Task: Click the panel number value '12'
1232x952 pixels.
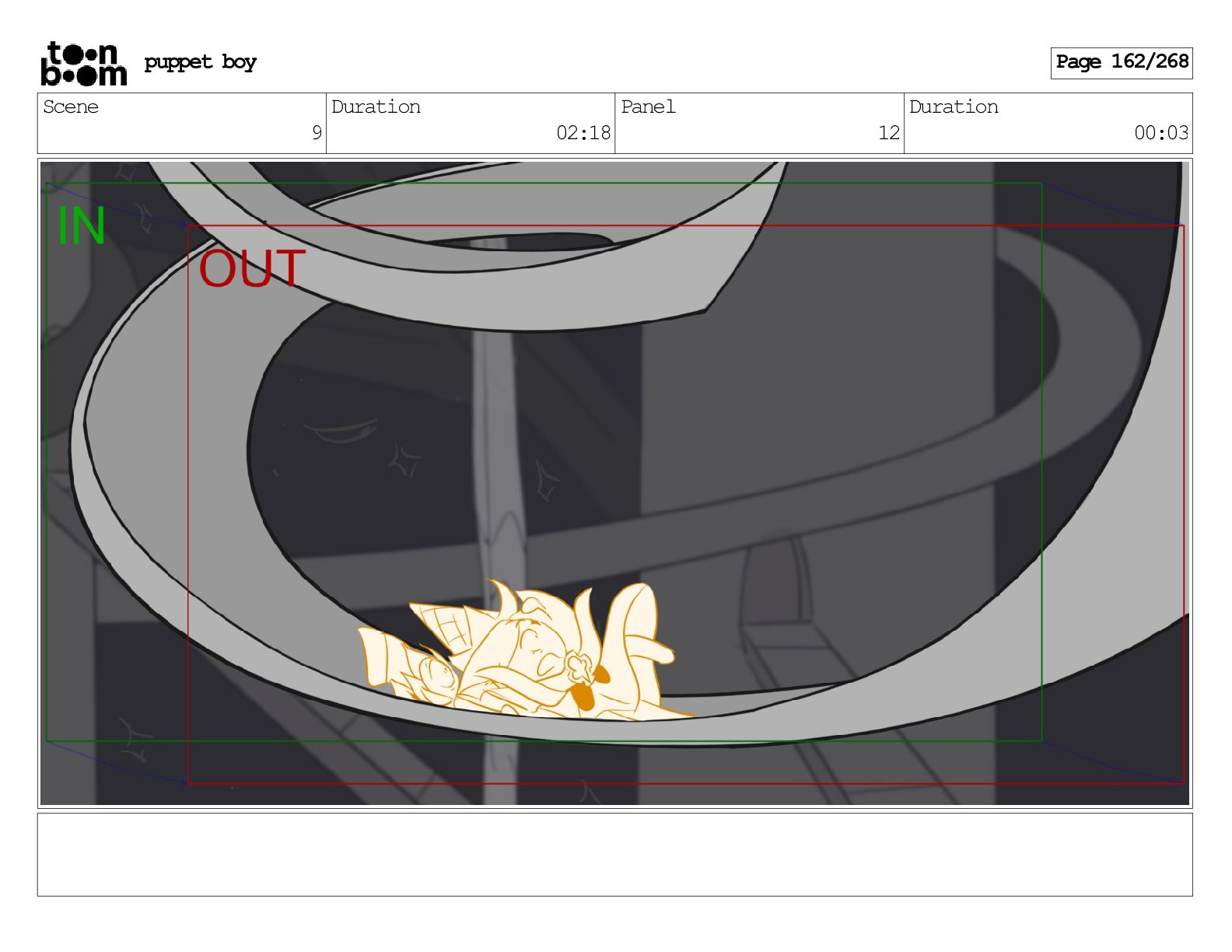Action: (x=889, y=133)
